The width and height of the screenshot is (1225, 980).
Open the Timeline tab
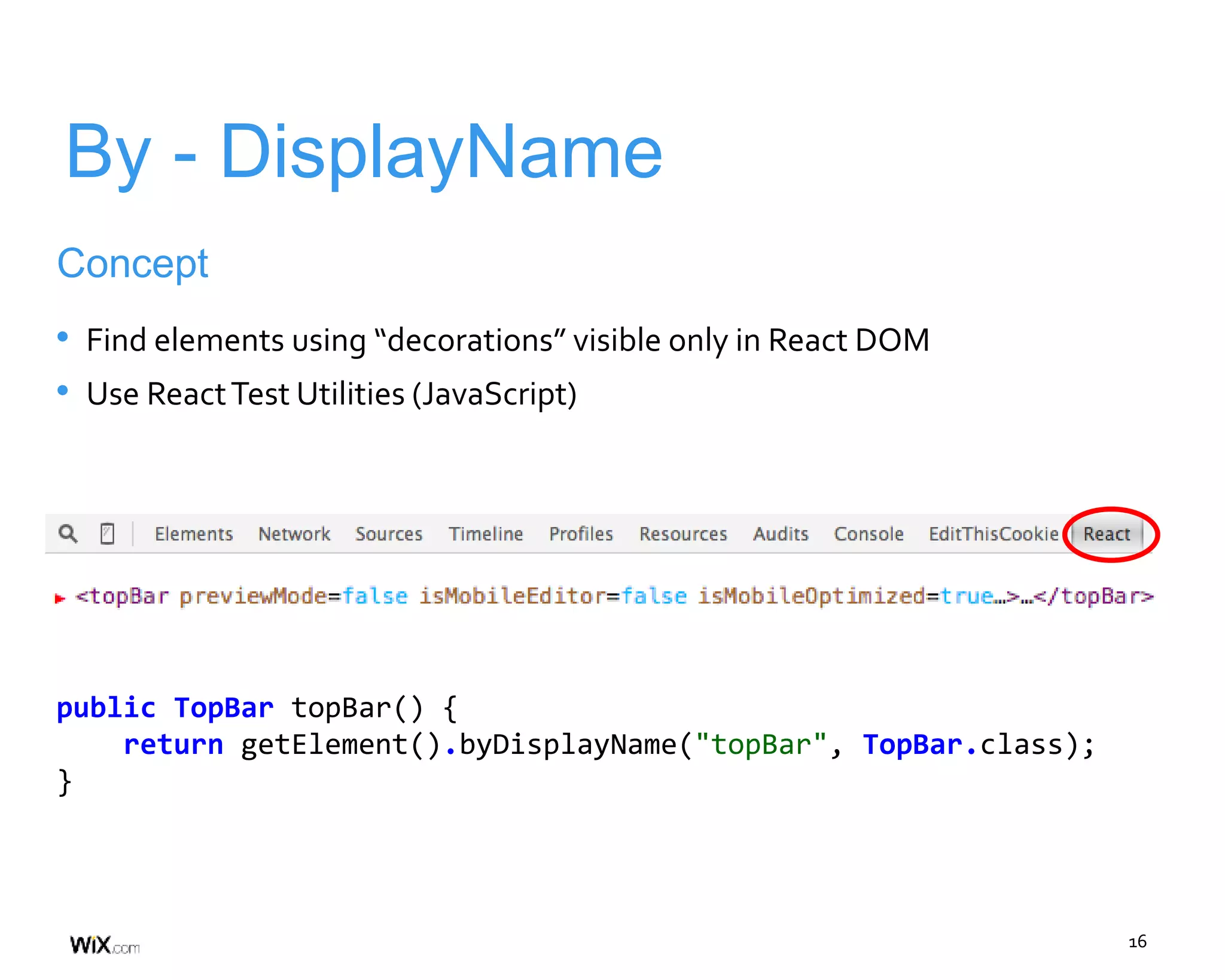point(486,534)
